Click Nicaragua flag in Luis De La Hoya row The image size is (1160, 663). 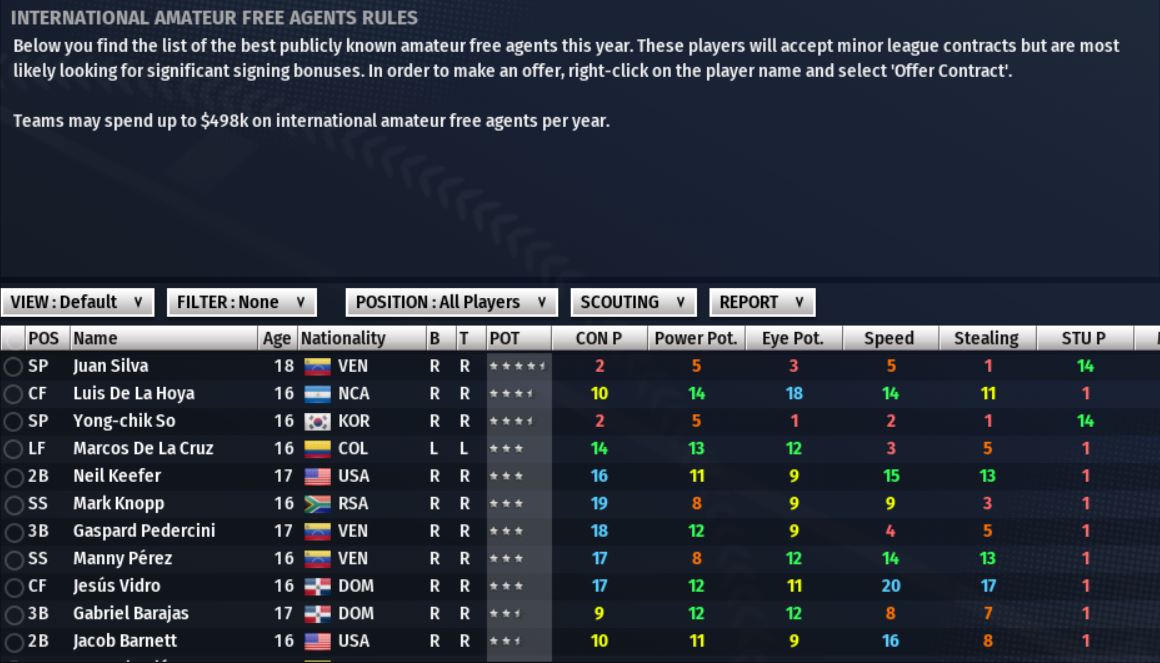[317, 394]
